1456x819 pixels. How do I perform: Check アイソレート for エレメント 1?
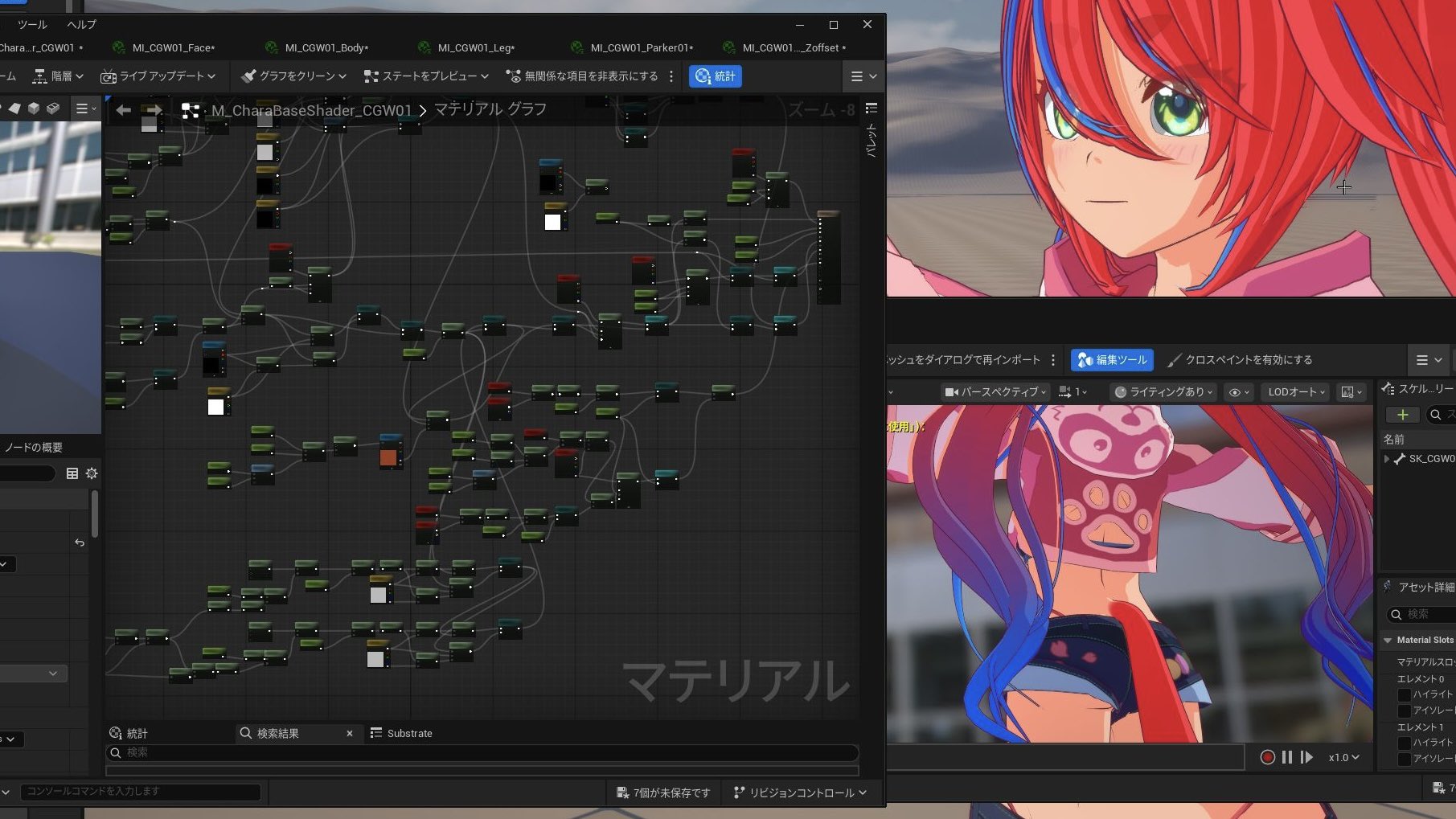pyautogui.click(x=1405, y=759)
